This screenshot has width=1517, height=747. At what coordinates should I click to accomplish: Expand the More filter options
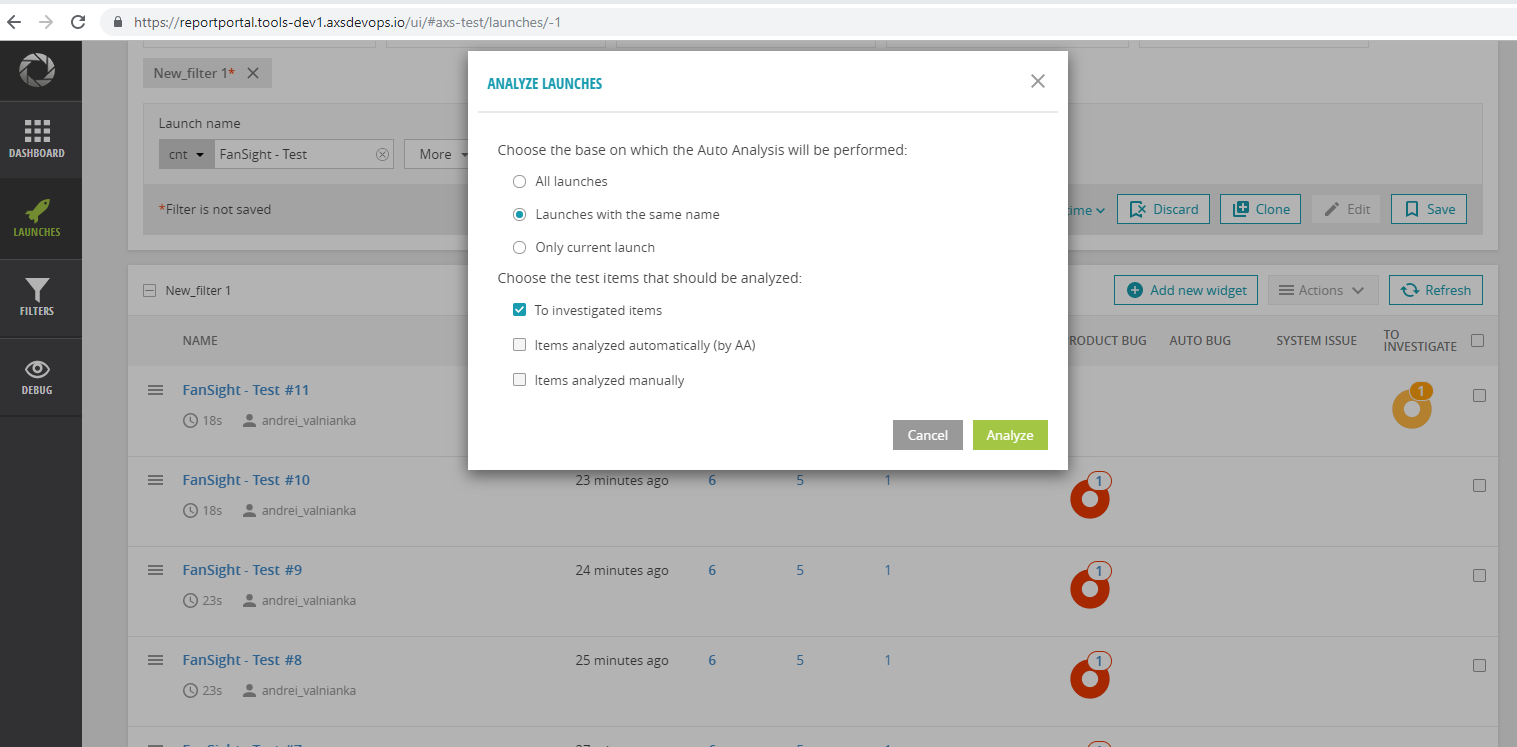442,154
